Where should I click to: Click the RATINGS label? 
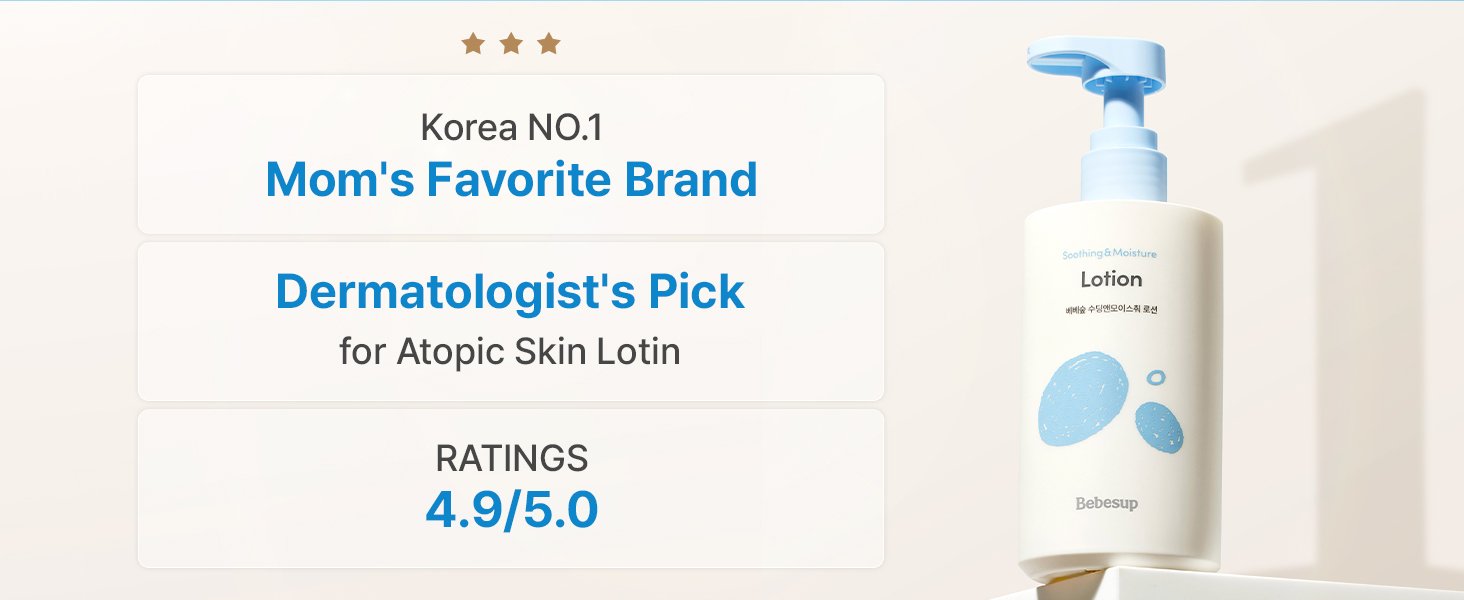click(511, 458)
